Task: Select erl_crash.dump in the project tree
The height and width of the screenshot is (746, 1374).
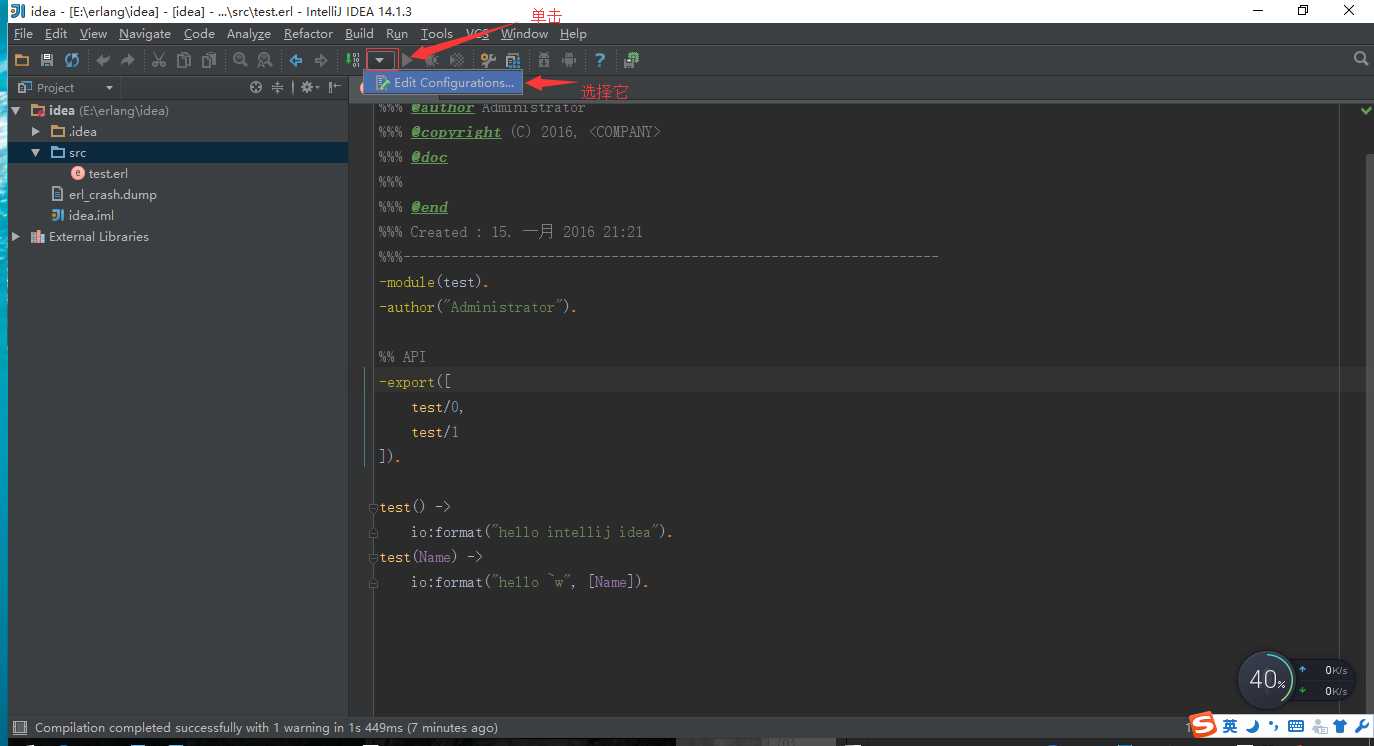Action: pyautogui.click(x=112, y=195)
